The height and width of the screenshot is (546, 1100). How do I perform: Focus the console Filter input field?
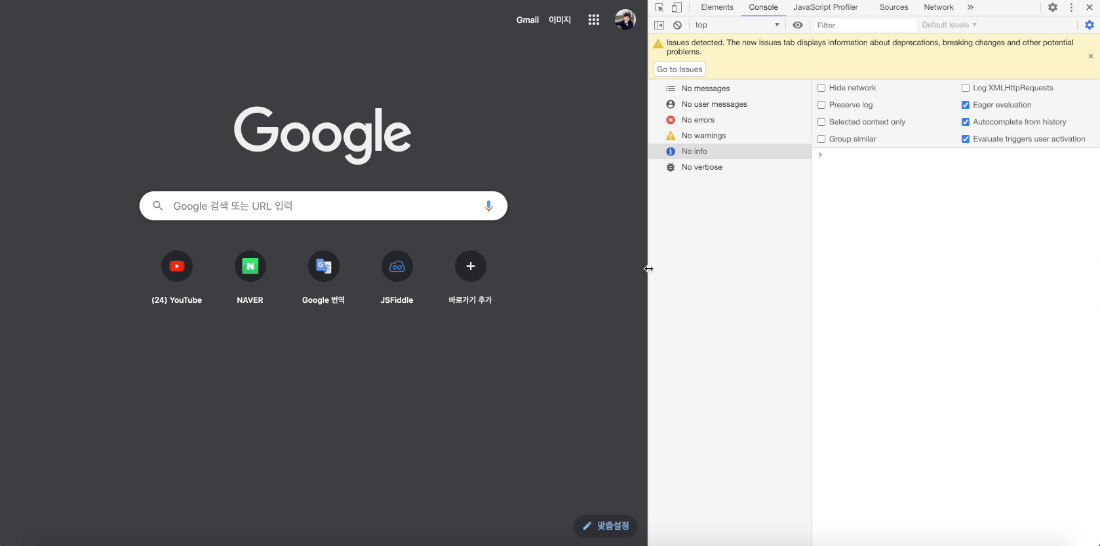[864, 25]
